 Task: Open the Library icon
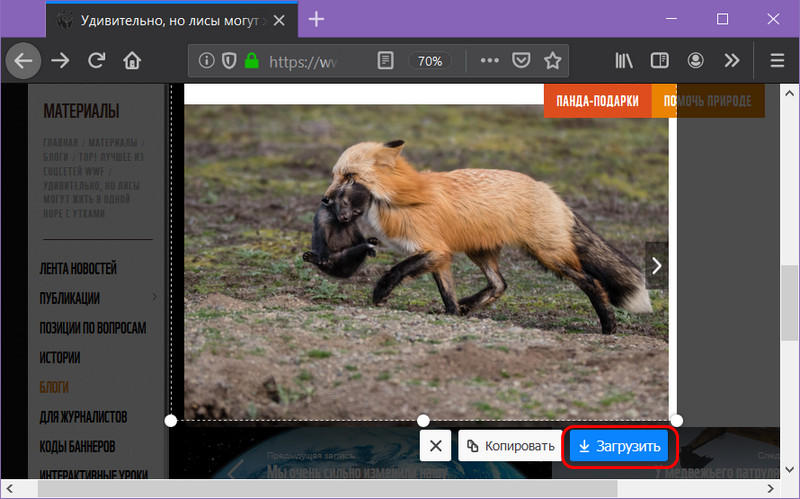[623, 61]
